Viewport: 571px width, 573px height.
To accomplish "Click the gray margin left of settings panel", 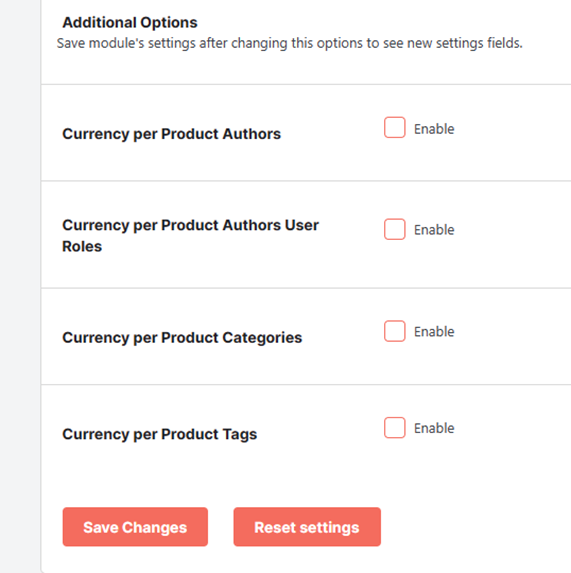I will (20, 286).
